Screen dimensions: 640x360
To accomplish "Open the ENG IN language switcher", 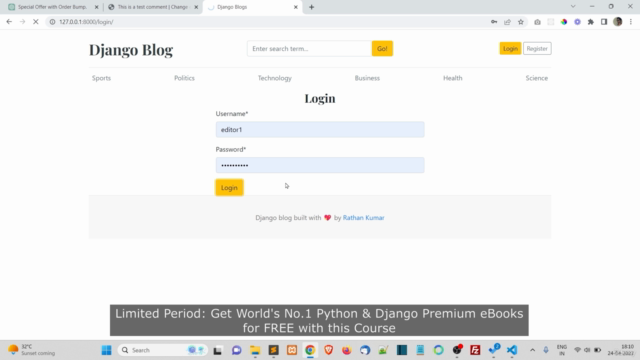I will (x=562, y=350).
